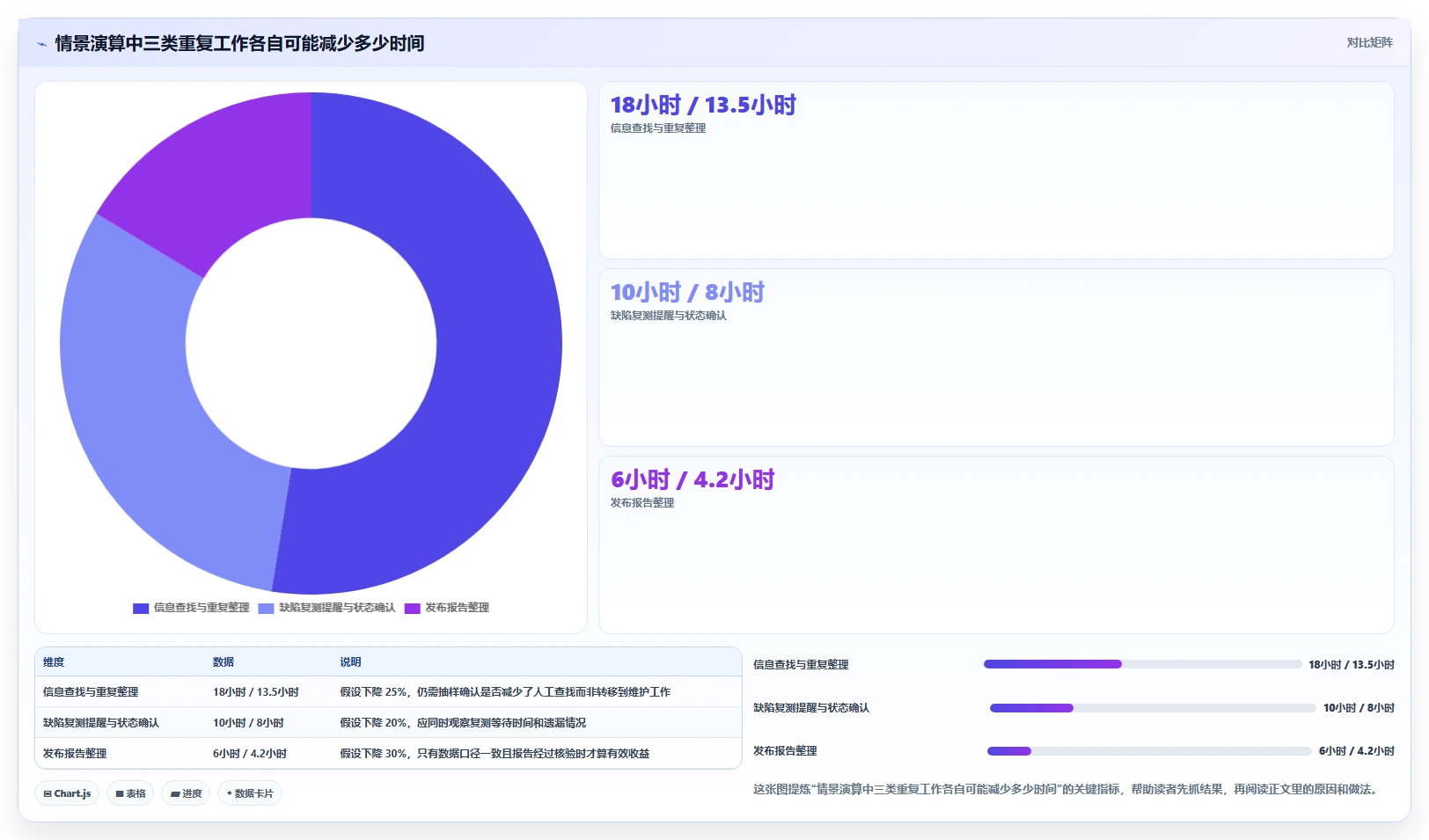Viewport: 1429px width, 840px height.
Task: Click progress value 10小时 / 8小时
Action: (x=1359, y=708)
